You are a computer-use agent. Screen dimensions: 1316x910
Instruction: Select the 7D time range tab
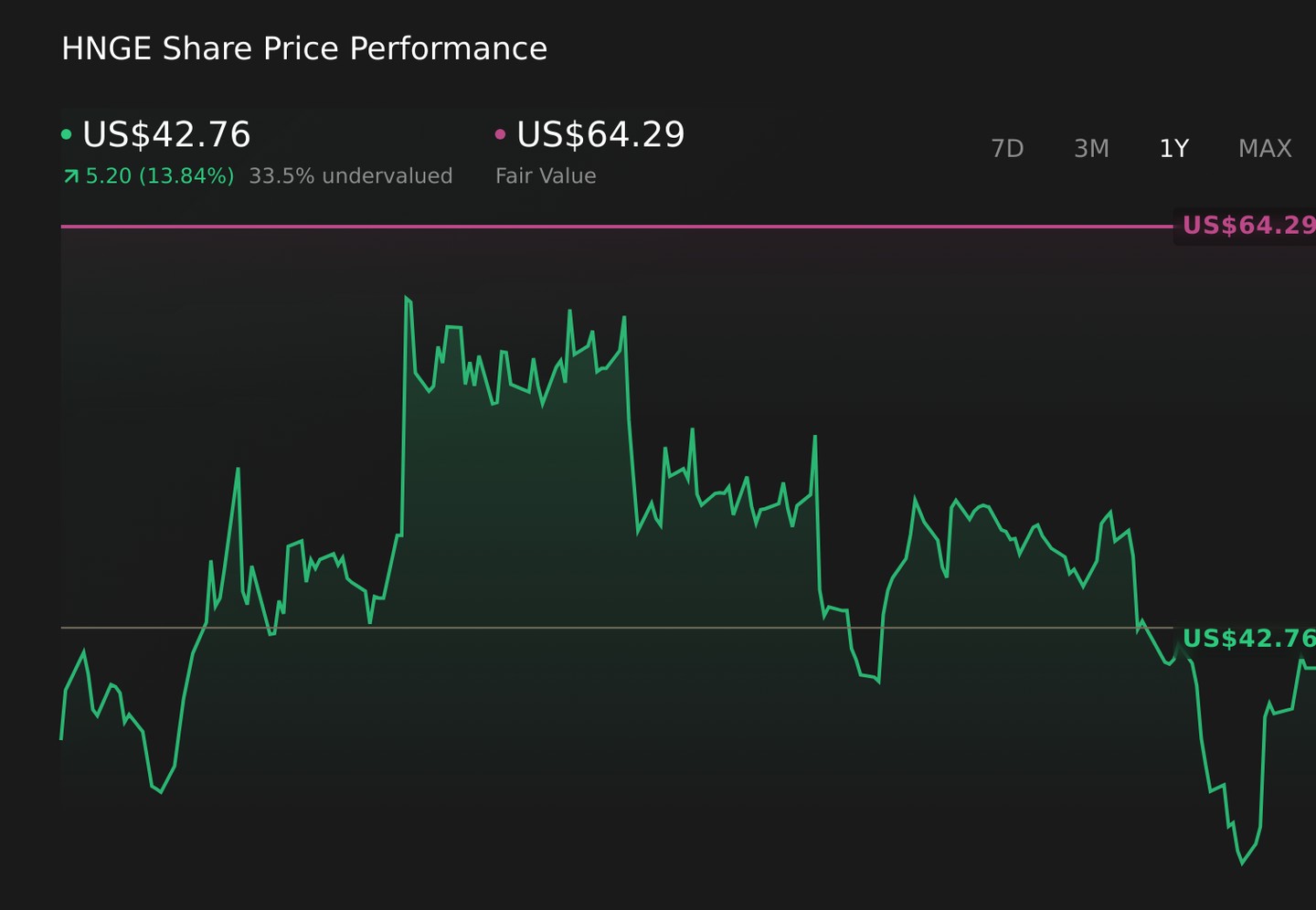(1007, 148)
